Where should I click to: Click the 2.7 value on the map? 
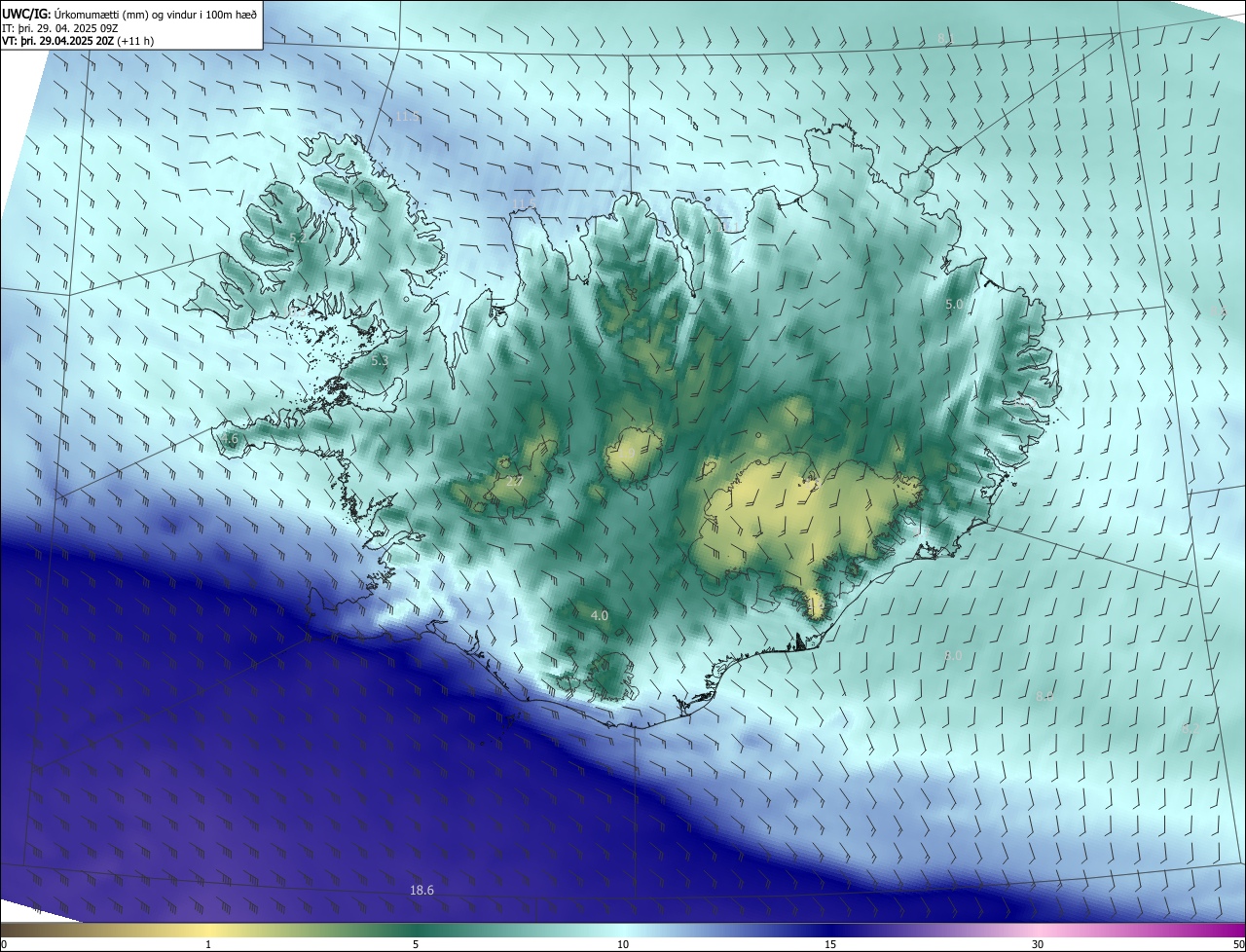515,481
